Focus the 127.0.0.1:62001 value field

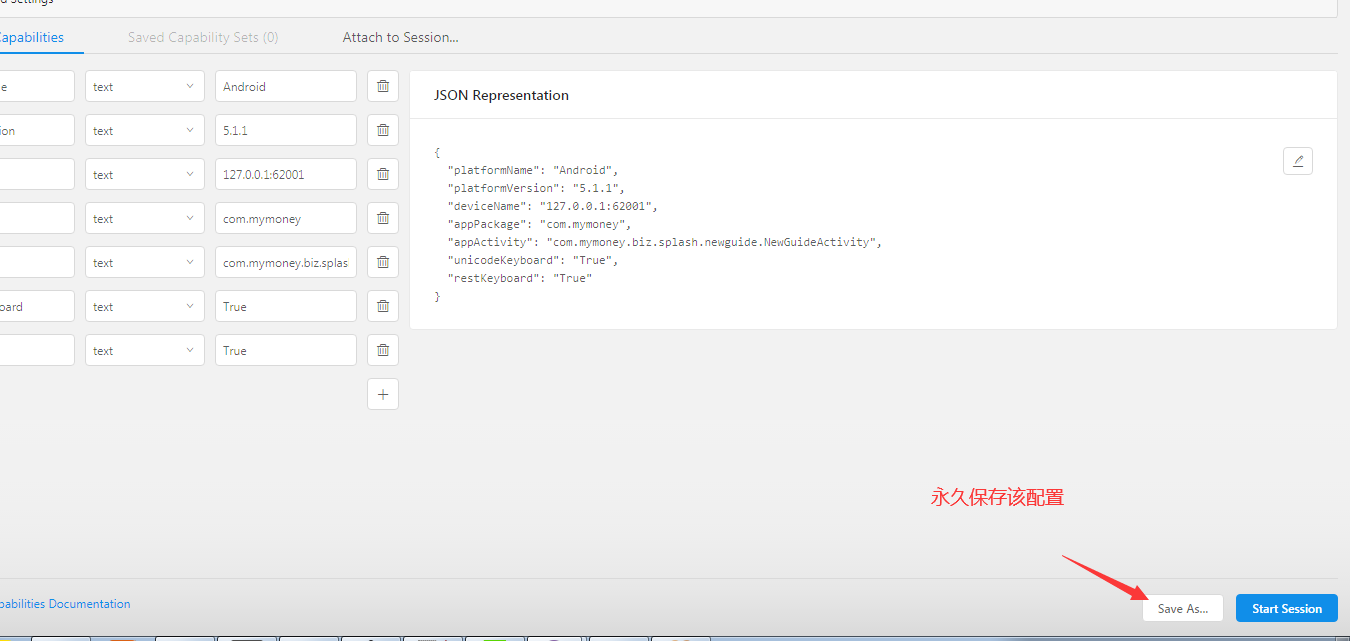pyautogui.click(x=286, y=174)
